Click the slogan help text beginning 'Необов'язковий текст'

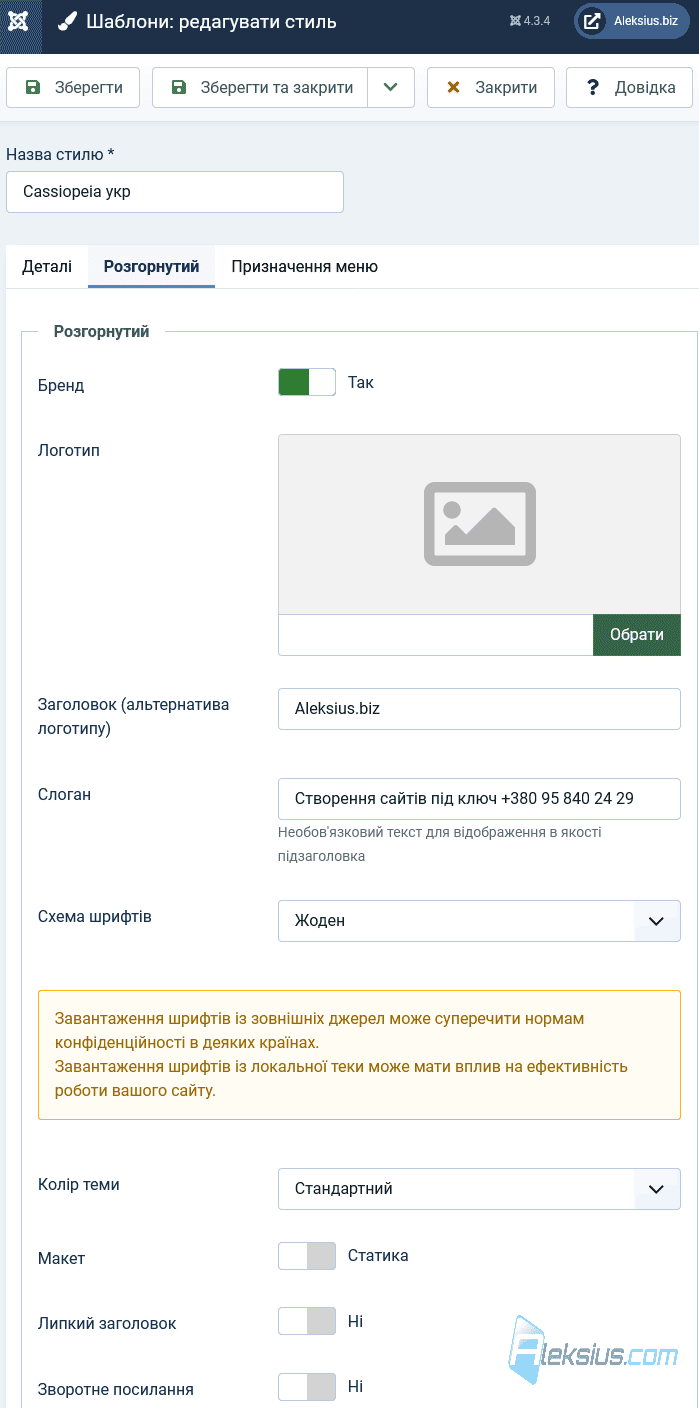pos(440,844)
